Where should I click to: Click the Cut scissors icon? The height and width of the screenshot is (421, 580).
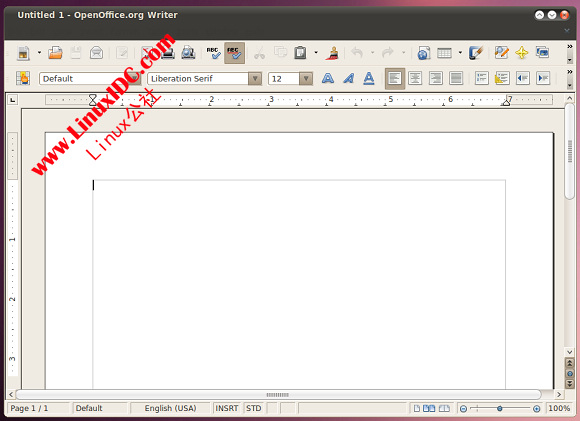260,53
